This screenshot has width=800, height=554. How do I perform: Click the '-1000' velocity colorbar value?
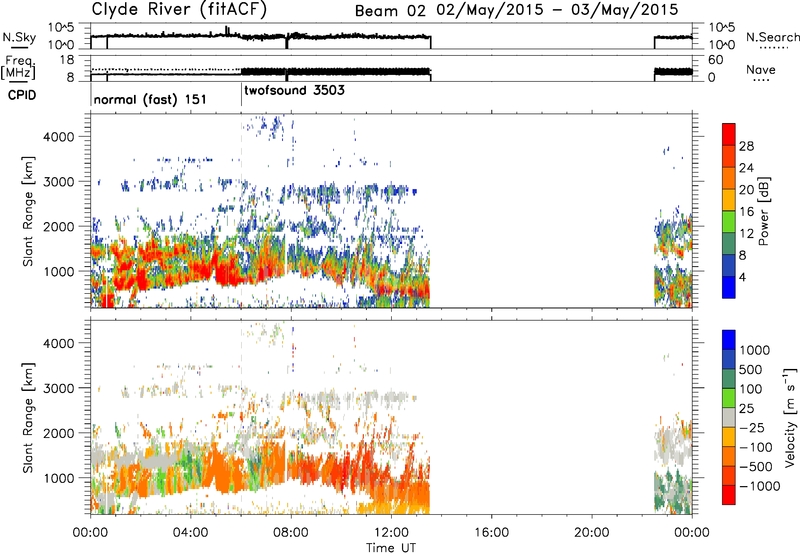click(759, 486)
